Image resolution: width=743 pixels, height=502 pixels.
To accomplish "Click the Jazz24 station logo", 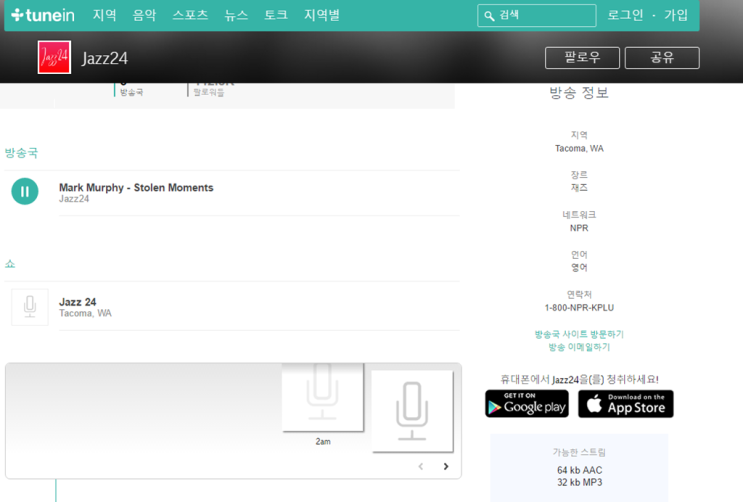I will click(54, 57).
